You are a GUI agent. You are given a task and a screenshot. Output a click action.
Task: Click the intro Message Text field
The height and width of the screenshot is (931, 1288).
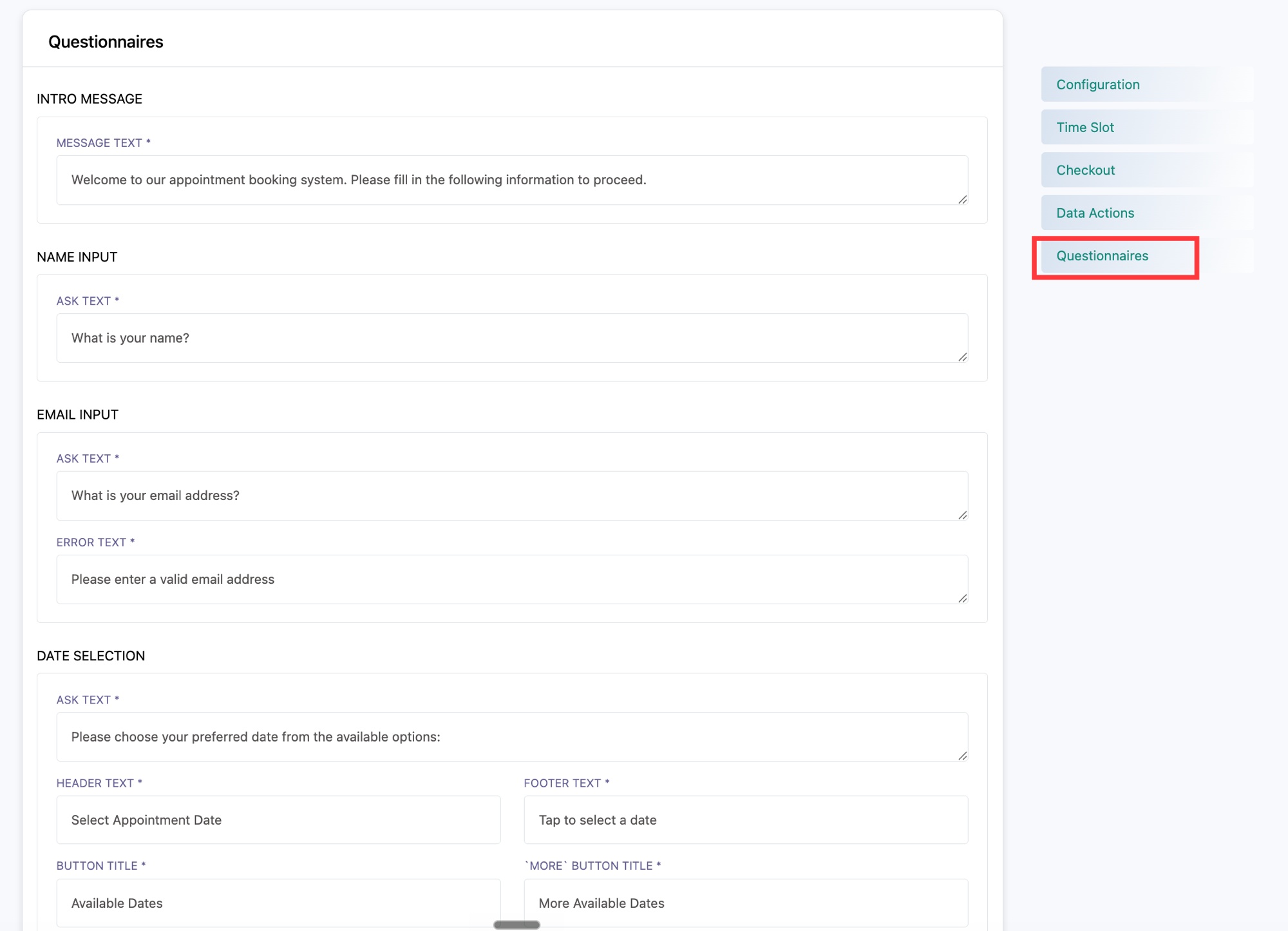tap(512, 180)
